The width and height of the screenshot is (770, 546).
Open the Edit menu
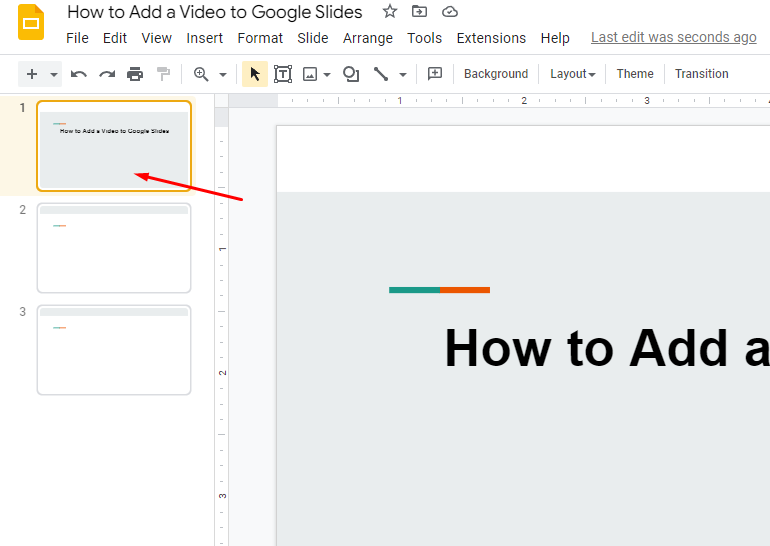click(114, 38)
